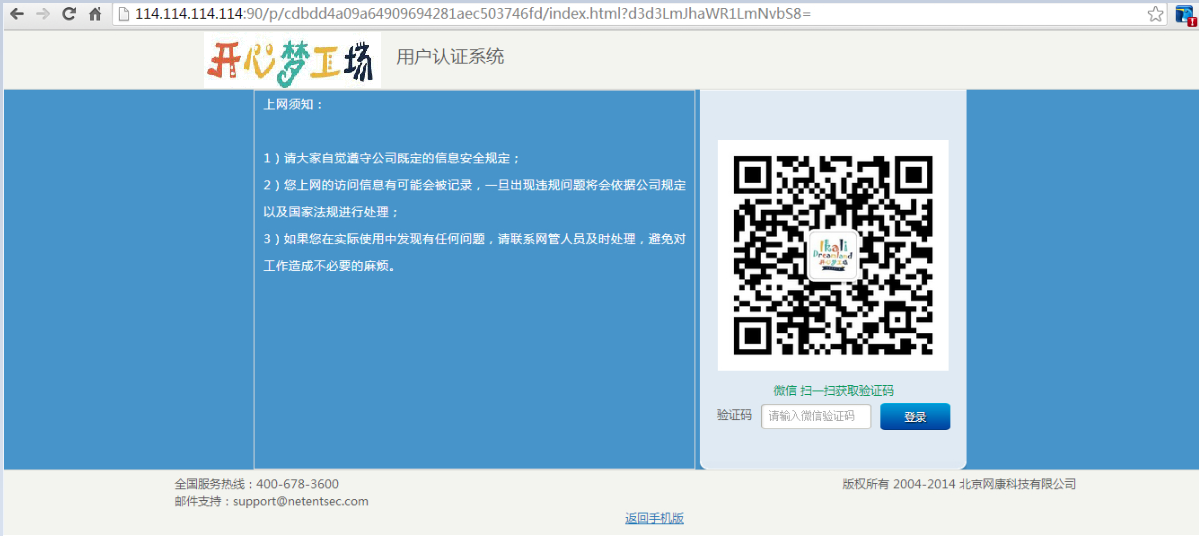Click the 上网须知： heading
Image resolution: width=1199 pixels, height=536 pixels.
tap(294, 105)
